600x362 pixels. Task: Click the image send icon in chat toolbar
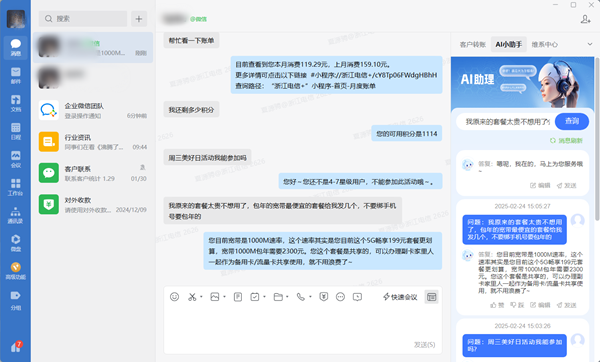tap(215, 297)
